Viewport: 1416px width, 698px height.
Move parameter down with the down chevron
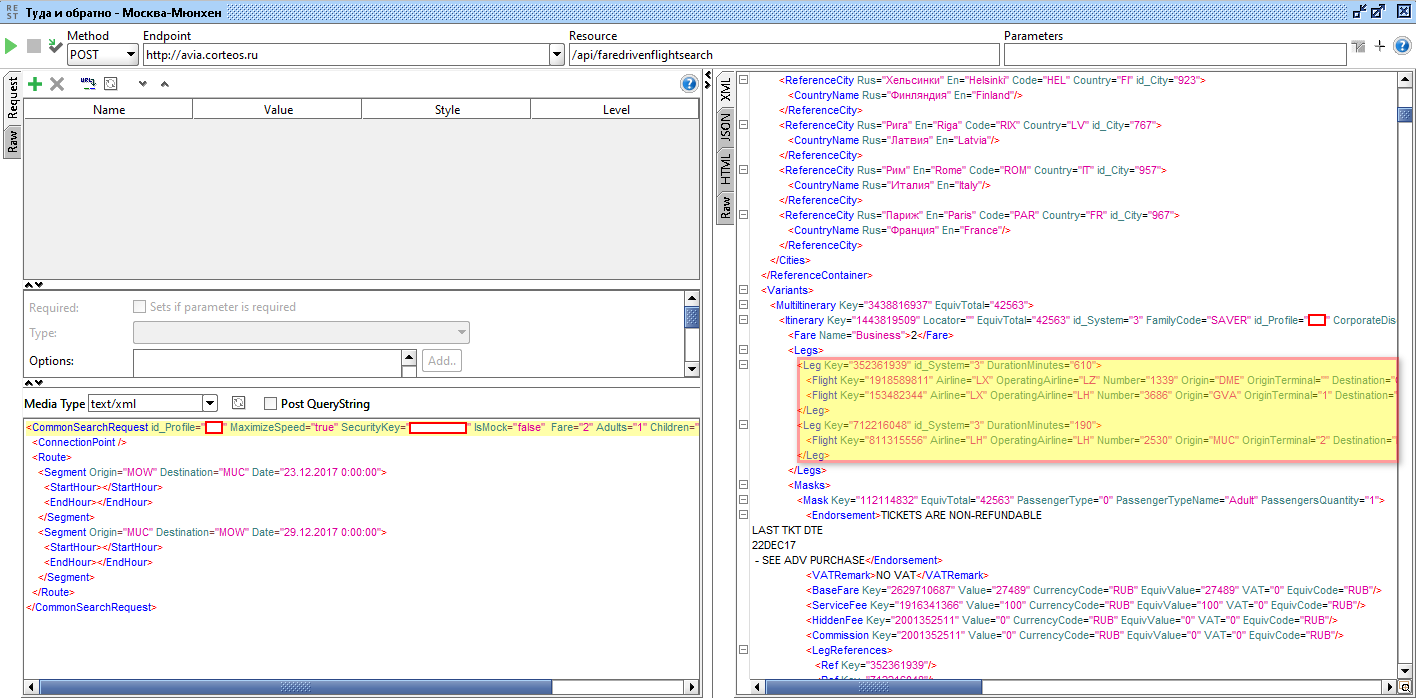click(142, 84)
